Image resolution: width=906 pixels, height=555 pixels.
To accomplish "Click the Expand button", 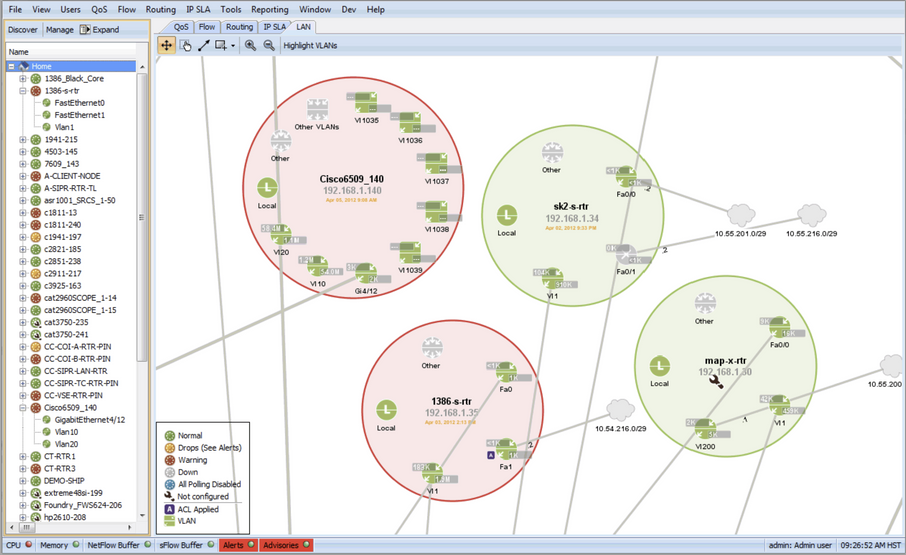I will 99,29.
